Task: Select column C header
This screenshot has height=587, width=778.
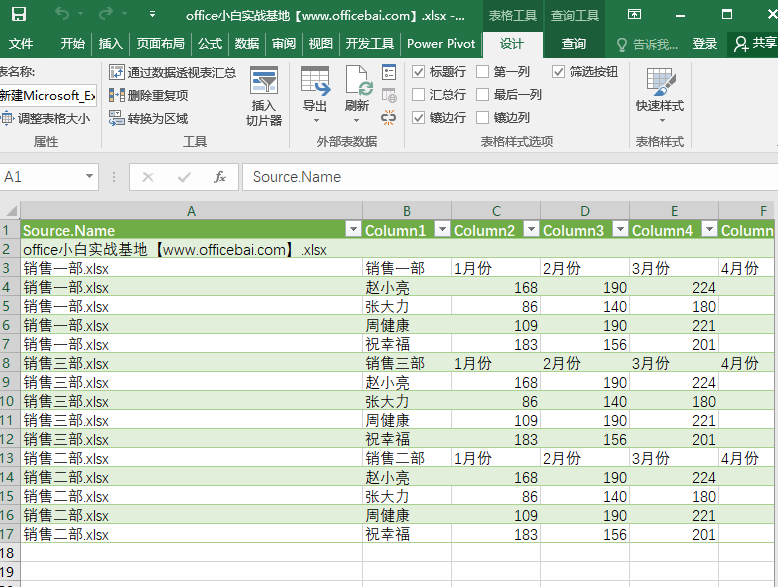Action: click(496, 211)
